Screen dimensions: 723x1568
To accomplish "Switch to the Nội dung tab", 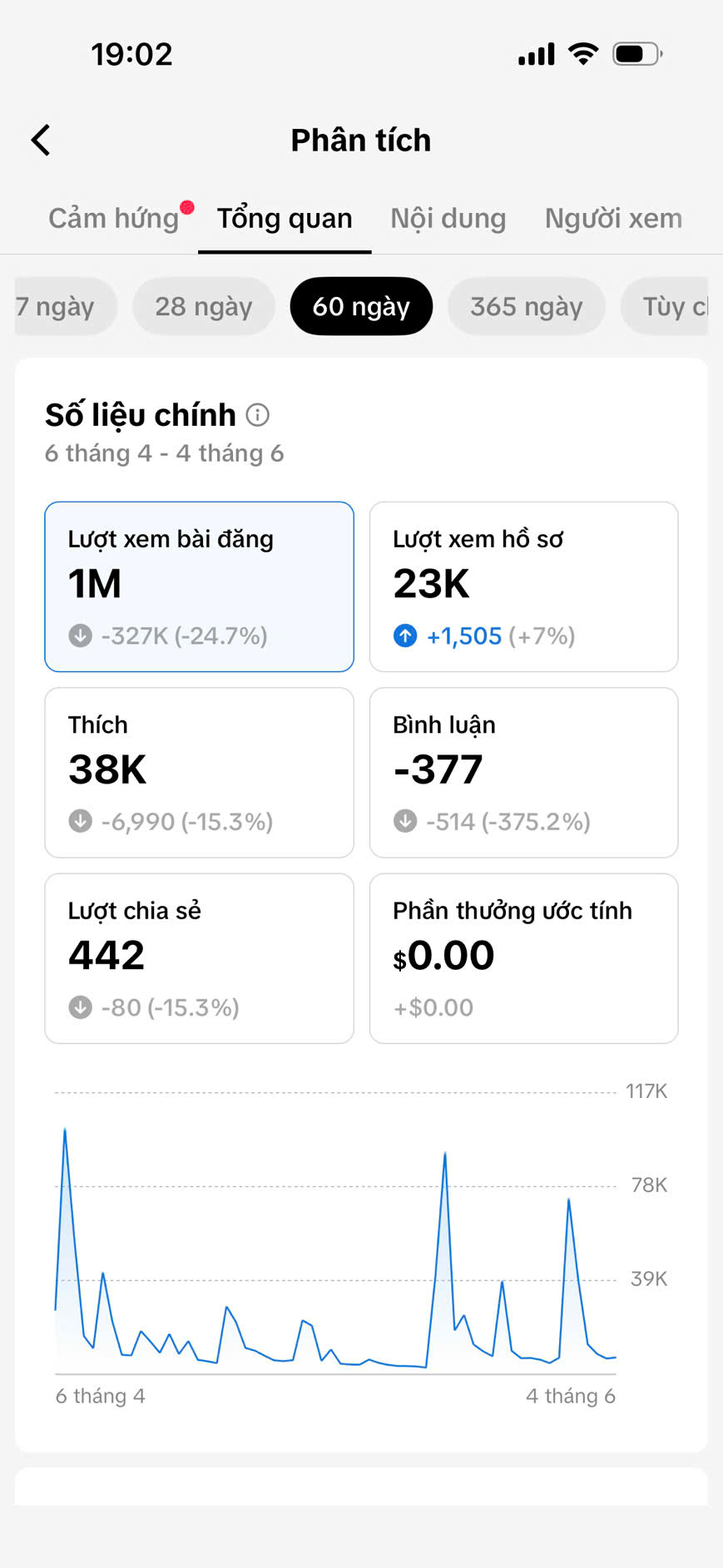I will (x=448, y=218).
